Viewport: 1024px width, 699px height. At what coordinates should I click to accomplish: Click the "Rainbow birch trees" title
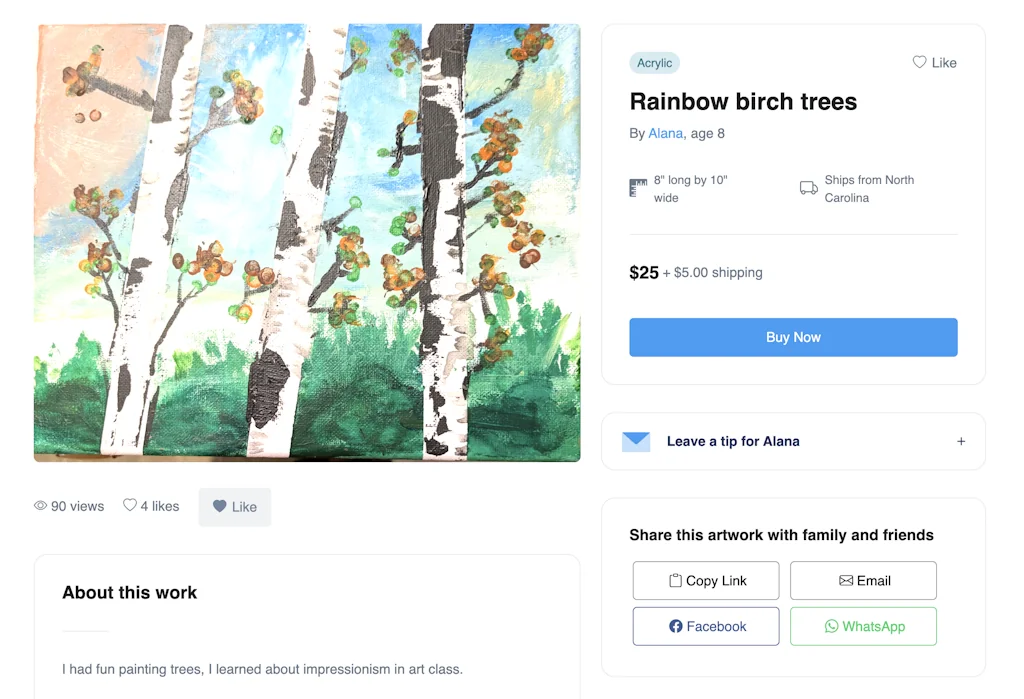pyautogui.click(x=743, y=101)
